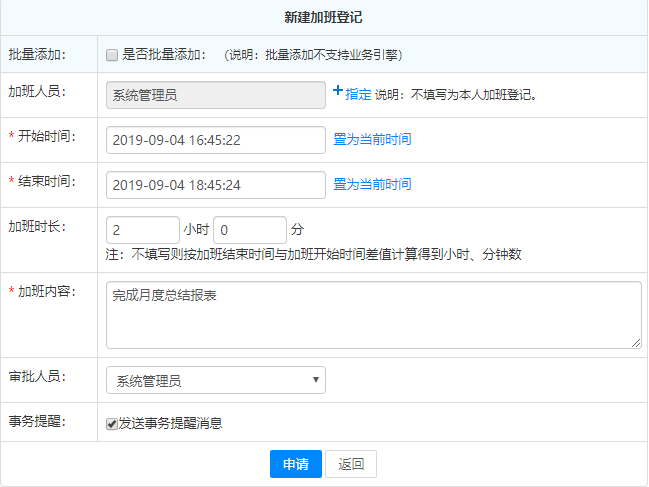Click the textarea resize handle in 加班内容
The image size is (649, 487).
636,343
